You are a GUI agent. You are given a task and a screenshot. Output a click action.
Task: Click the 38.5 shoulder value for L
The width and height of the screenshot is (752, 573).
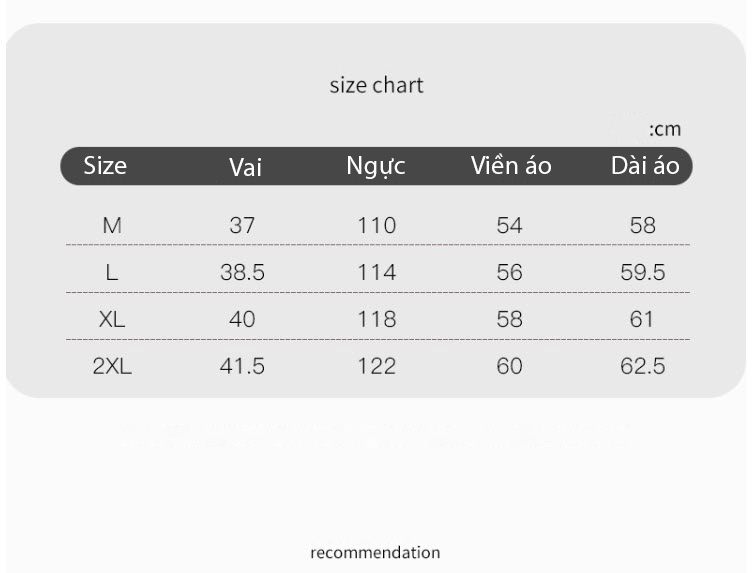click(242, 272)
